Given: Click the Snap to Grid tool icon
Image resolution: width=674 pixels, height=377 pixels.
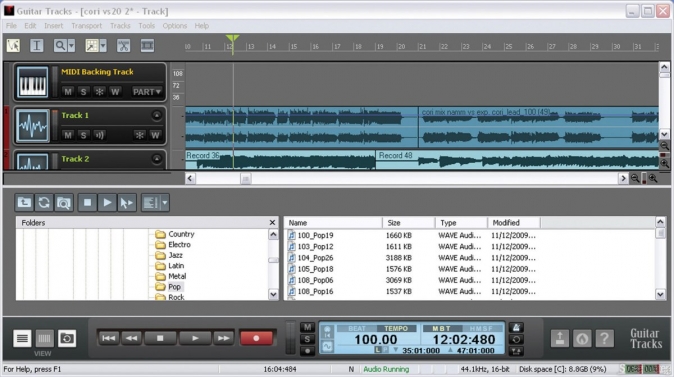Looking at the screenshot, I should (x=92, y=45).
